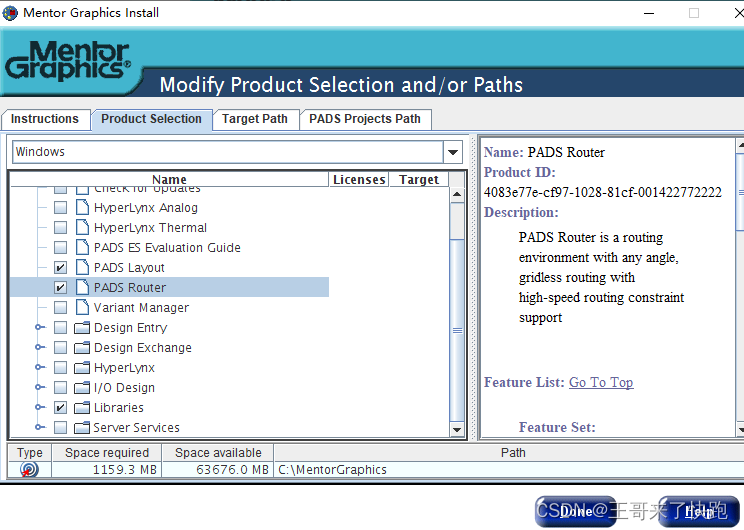Uncheck the PADS Router checkbox

tap(60, 287)
